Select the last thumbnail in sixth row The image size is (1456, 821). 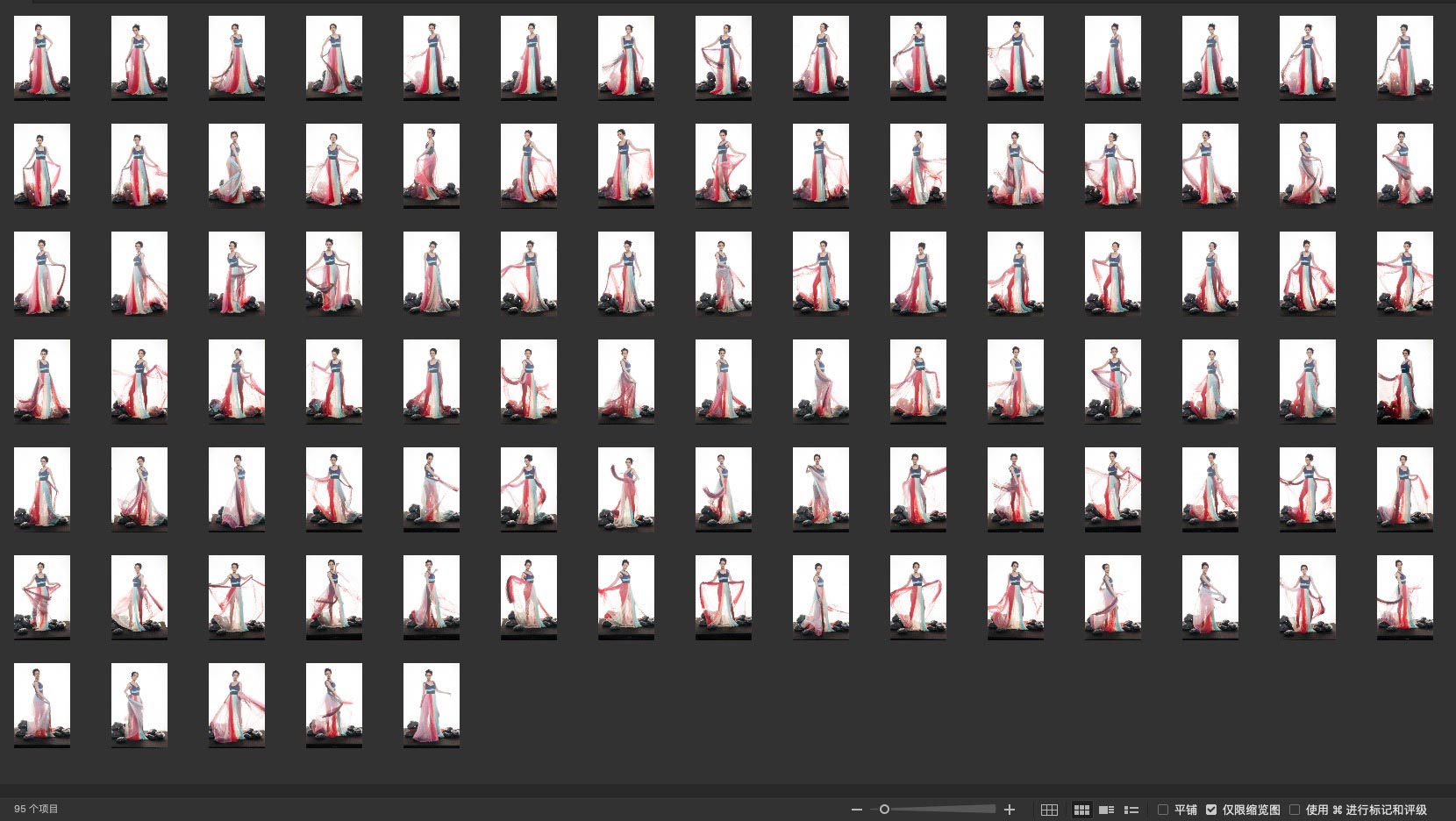pos(1404,597)
